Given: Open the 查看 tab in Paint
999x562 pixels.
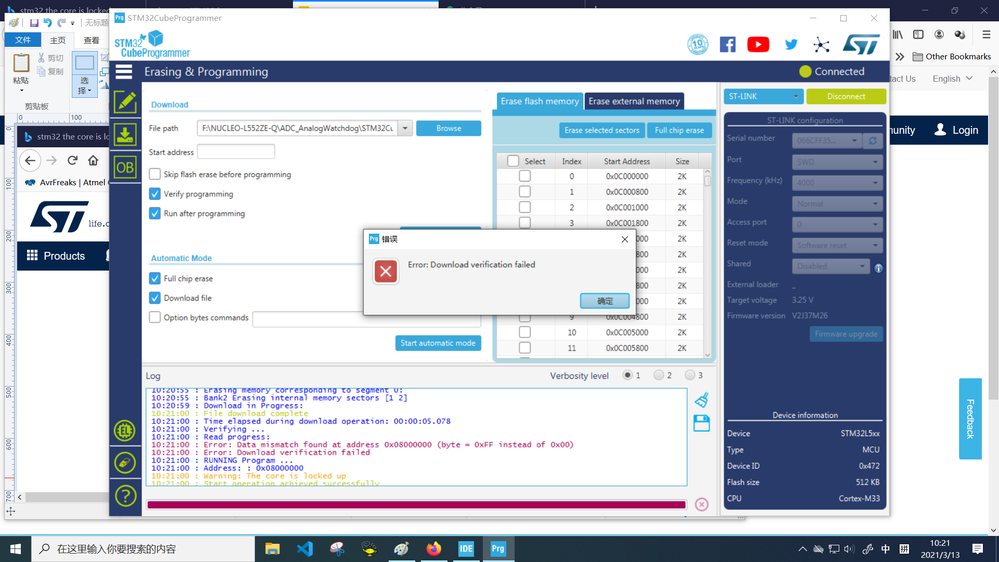Looking at the screenshot, I should [92, 40].
